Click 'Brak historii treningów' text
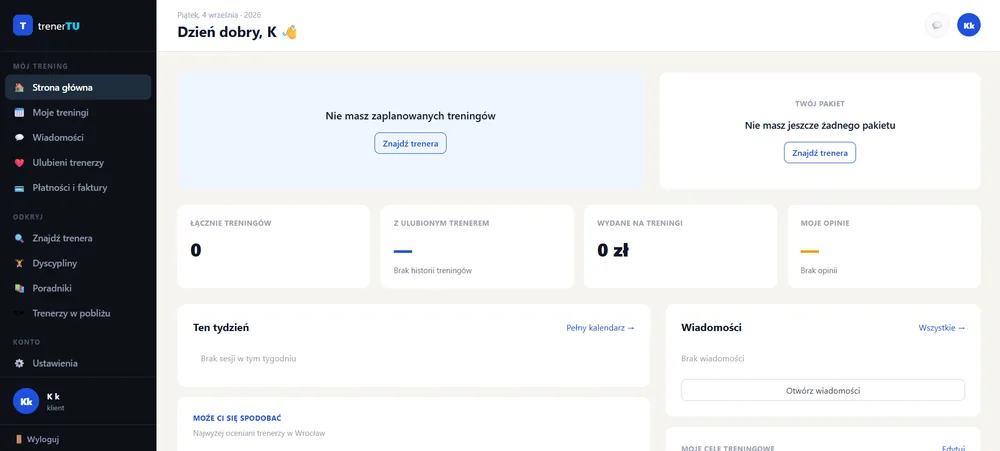This screenshot has width=1000, height=451. (x=432, y=270)
